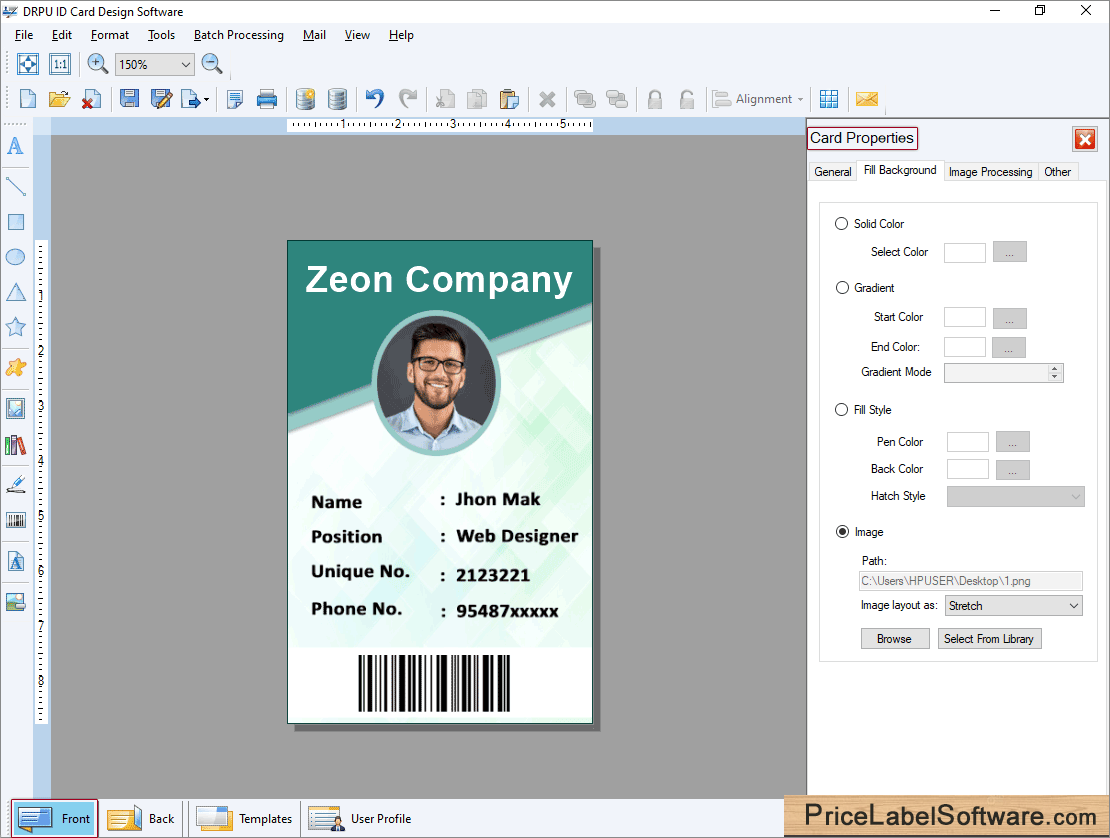Select the Ellipse shape tool
This screenshot has width=1110, height=838.
point(16,257)
